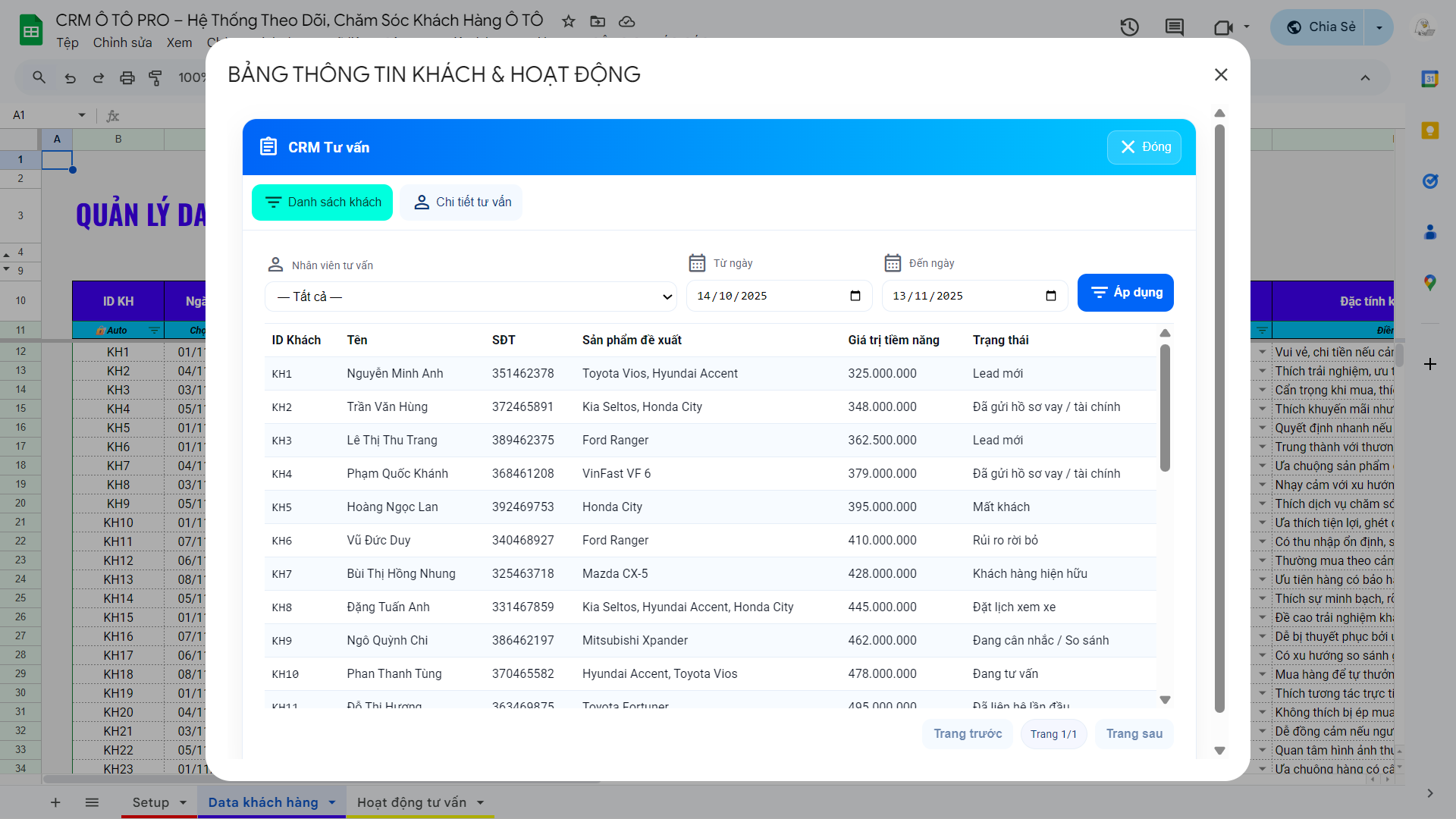
Task: Star this spreadsheet document
Action: click(x=568, y=21)
